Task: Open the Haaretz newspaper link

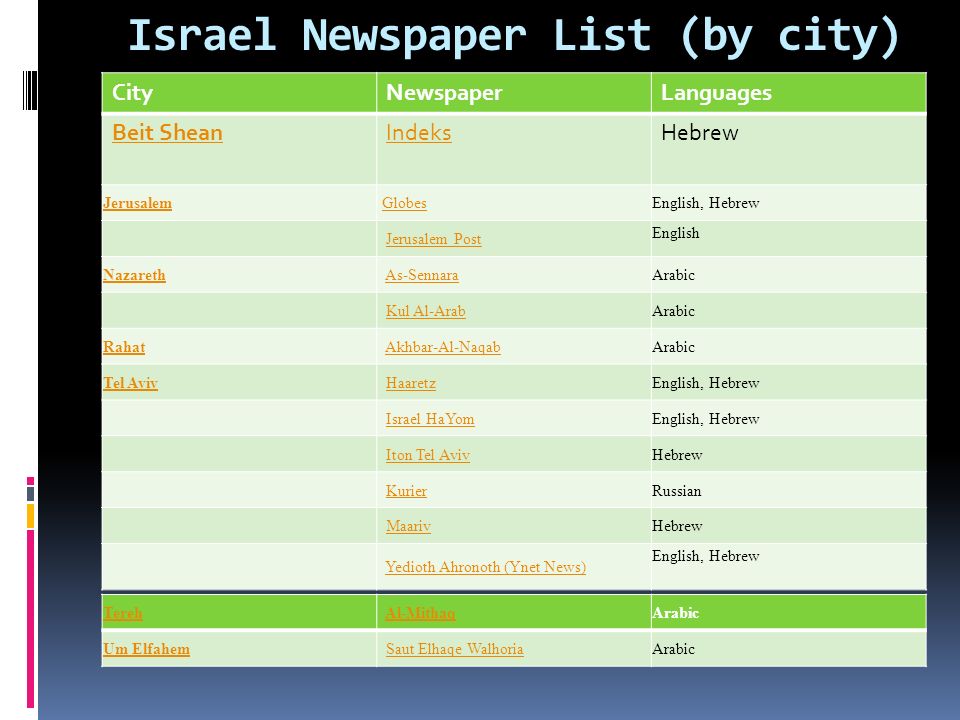Action: pos(411,383)
